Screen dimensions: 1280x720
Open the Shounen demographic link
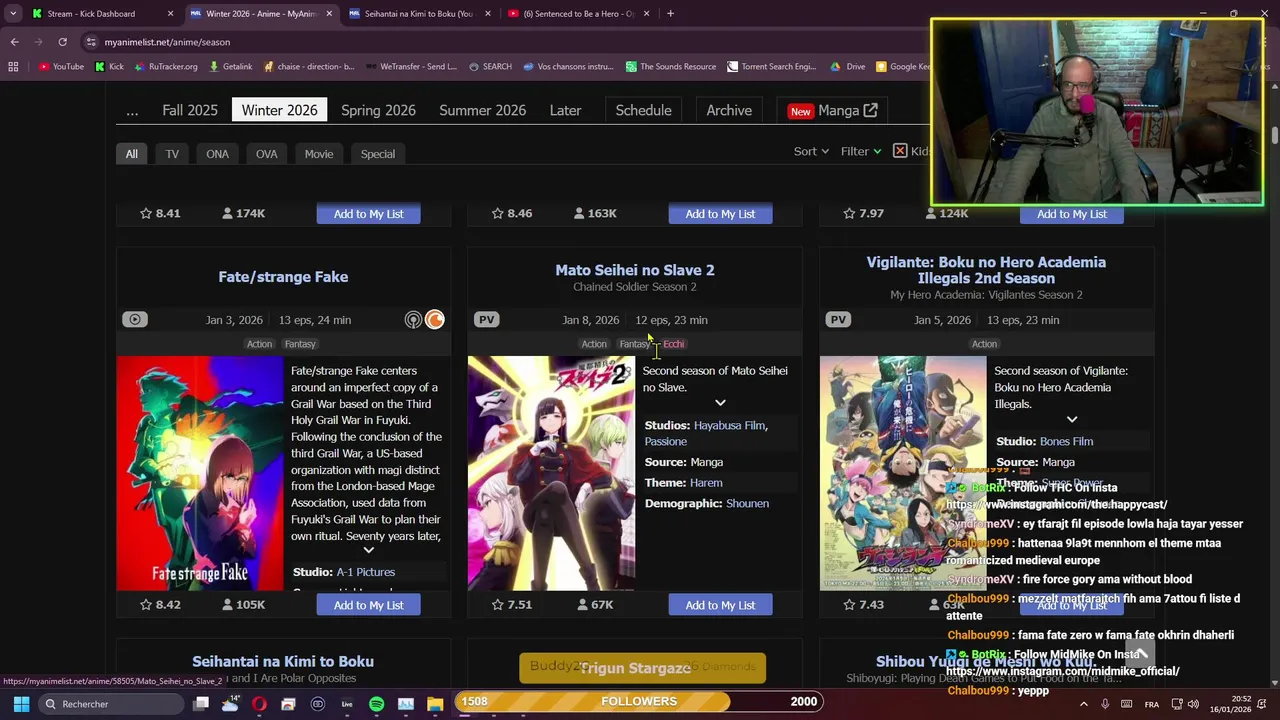coord(747,504)
